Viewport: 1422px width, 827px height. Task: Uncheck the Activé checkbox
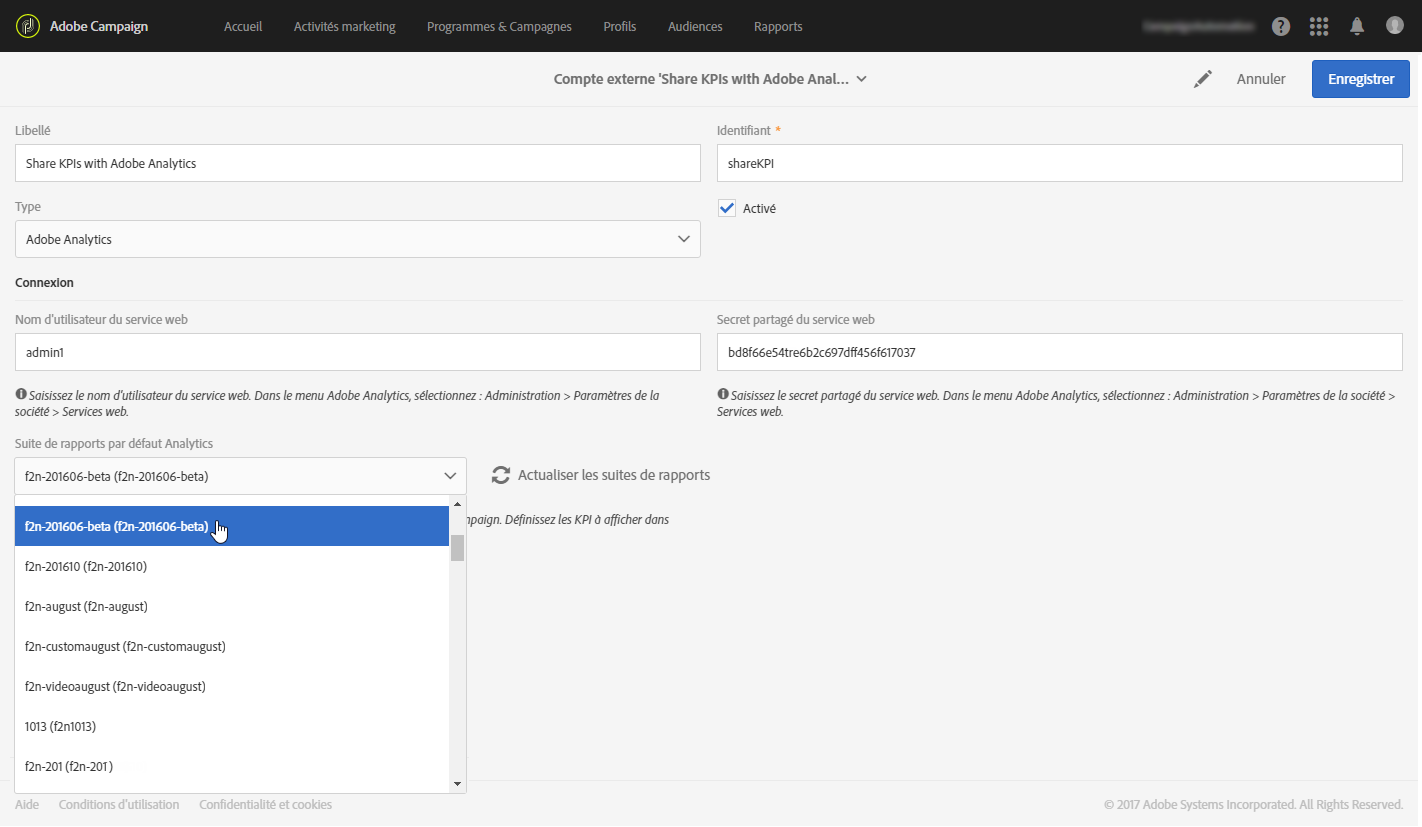(x=727, y=208)
